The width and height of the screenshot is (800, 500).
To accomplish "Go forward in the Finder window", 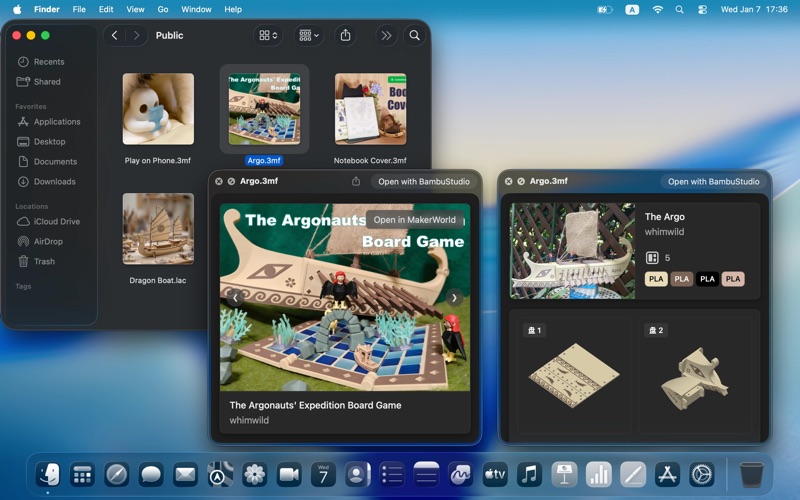I will 136,35.
